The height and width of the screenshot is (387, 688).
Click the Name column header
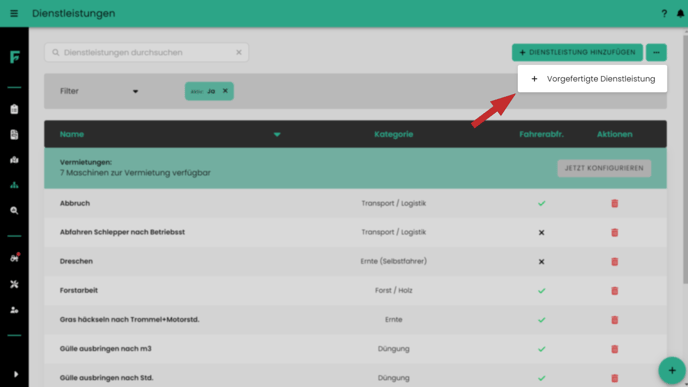pyautogui.click(x=72, y=134)
